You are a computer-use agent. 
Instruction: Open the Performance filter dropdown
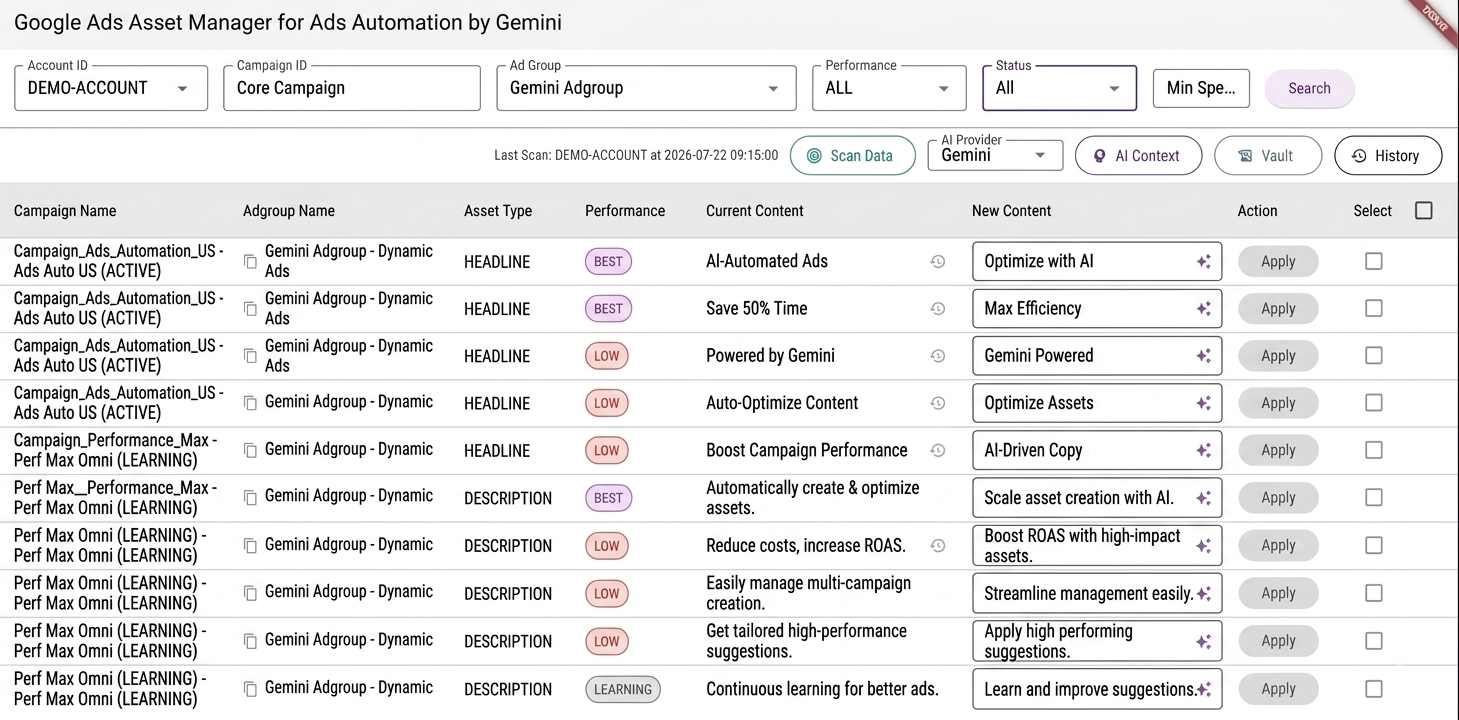click(889, 88)
